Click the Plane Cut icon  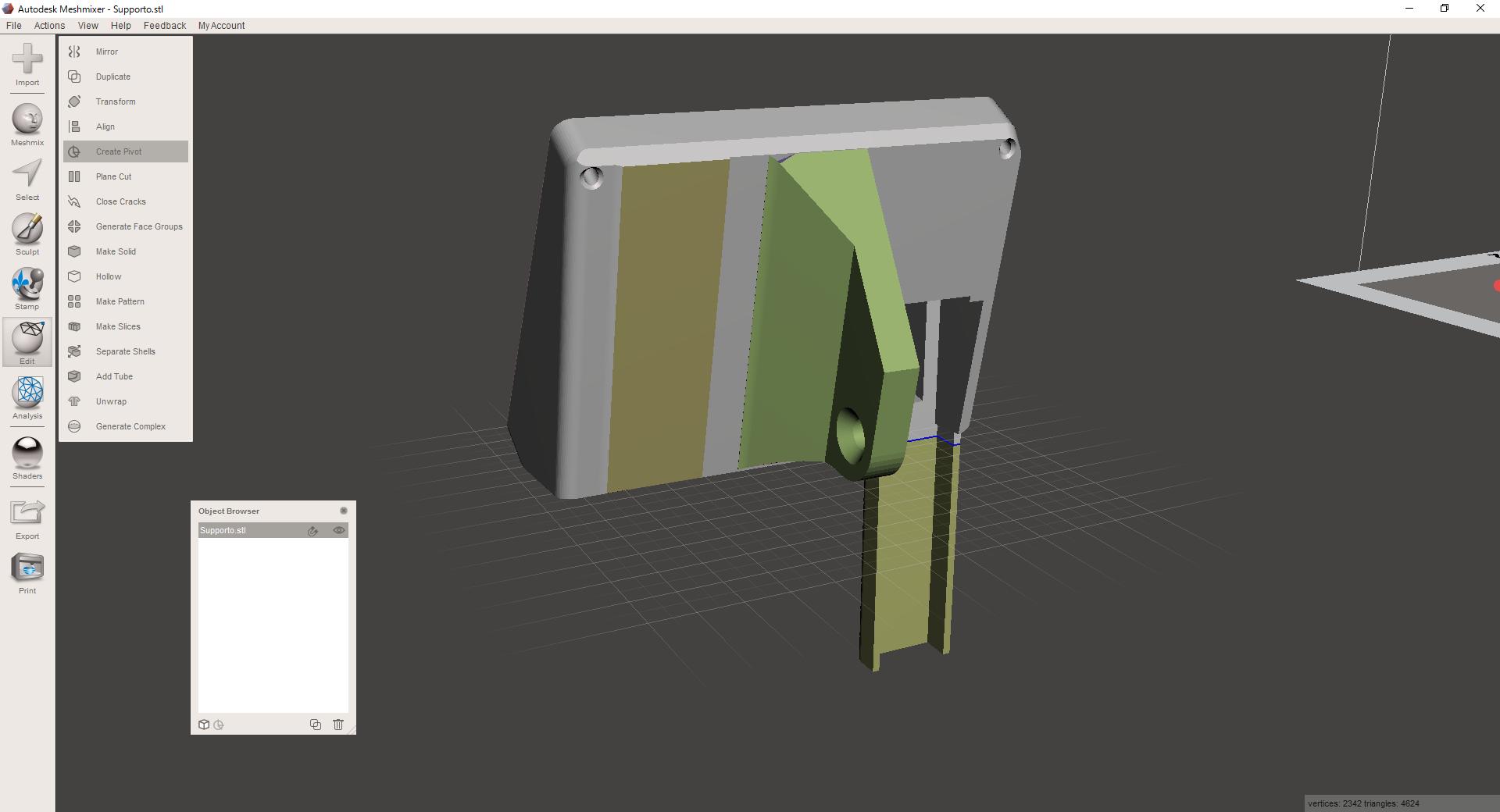point(74,176)
